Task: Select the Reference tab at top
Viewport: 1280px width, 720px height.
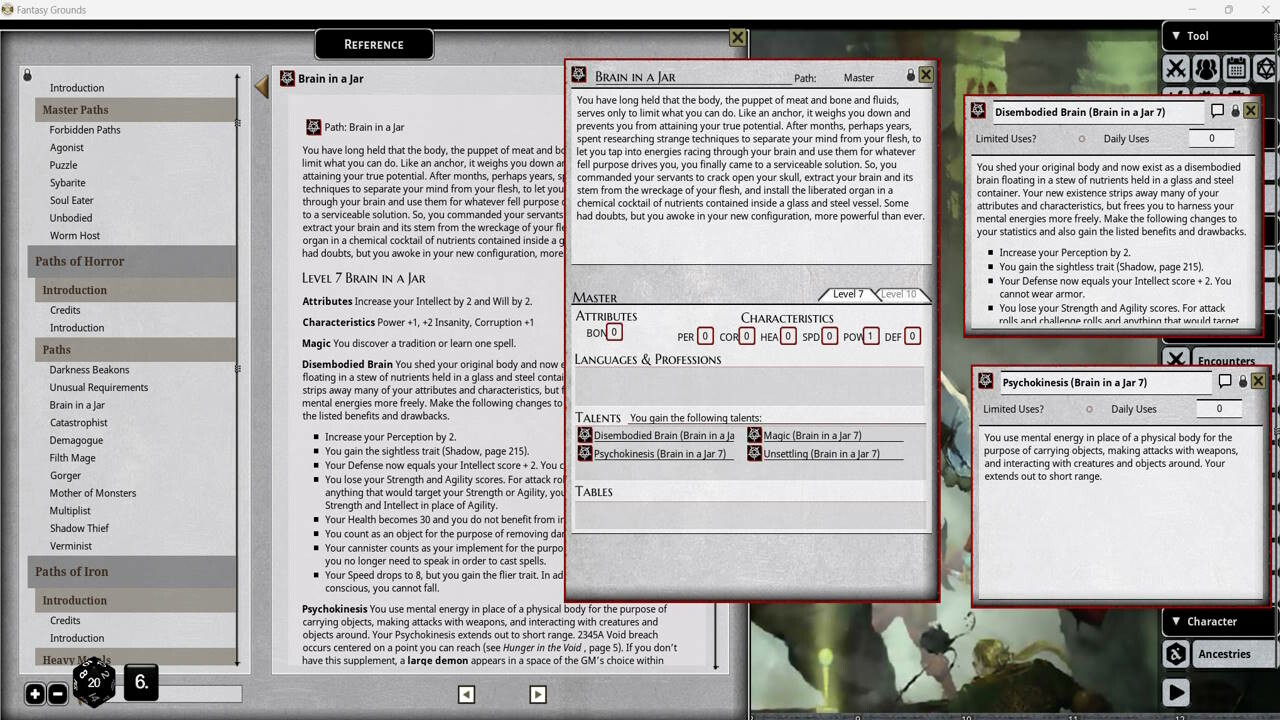Action: [x=374, y=44]
